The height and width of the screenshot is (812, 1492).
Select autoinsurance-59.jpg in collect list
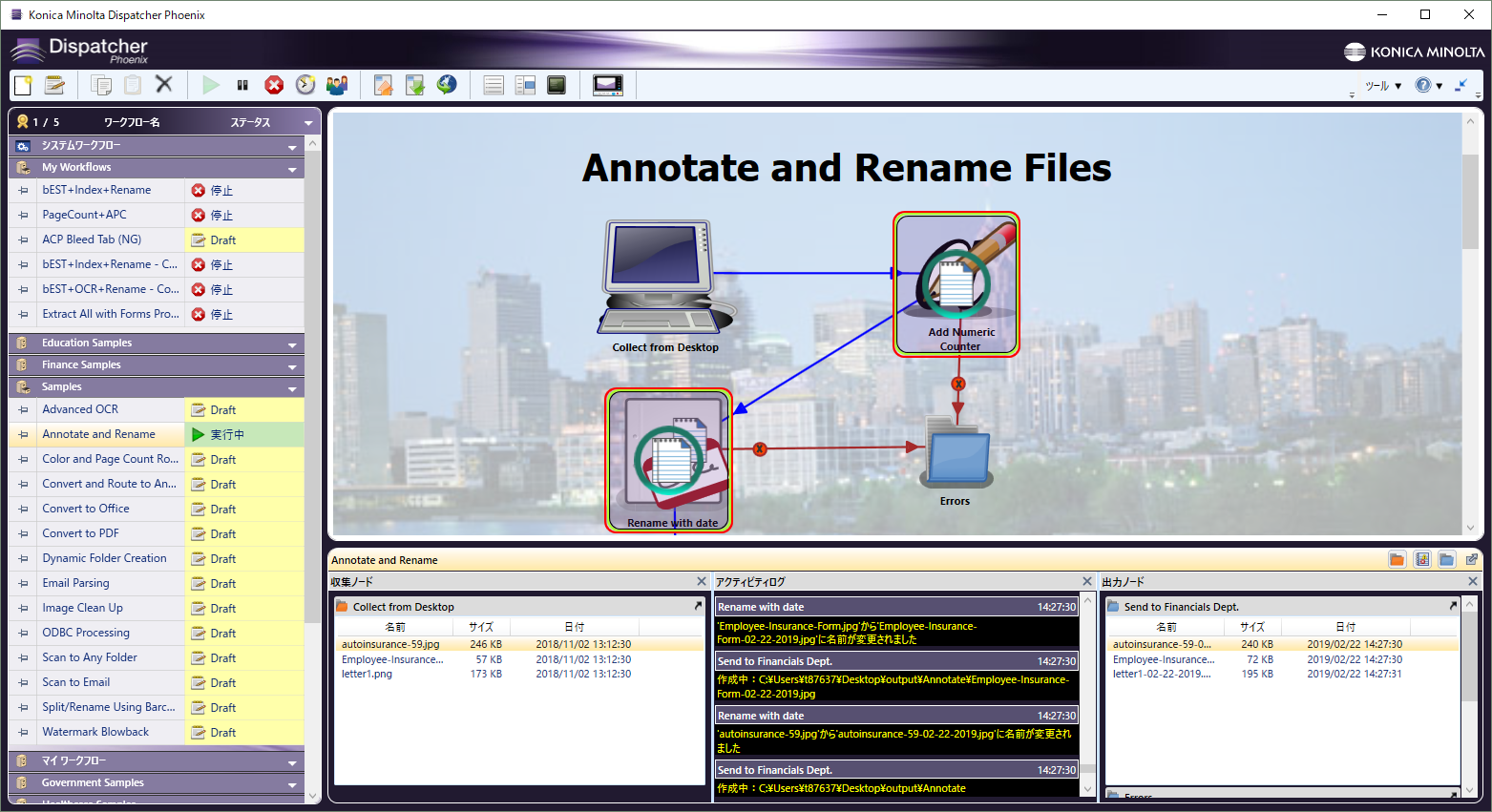(x=390, y=644)
